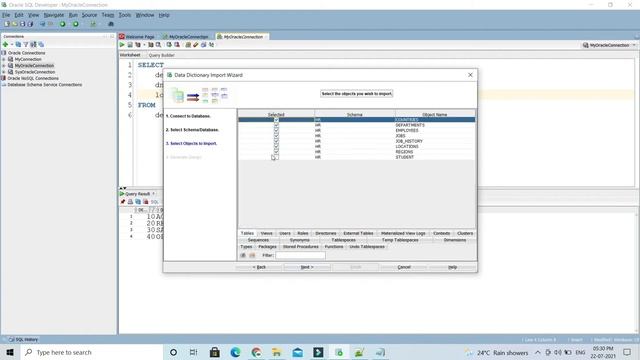Viewport: 640px width, 360px height.
Task: Select the Materialized View Logs tab
Action: [403, 233]
